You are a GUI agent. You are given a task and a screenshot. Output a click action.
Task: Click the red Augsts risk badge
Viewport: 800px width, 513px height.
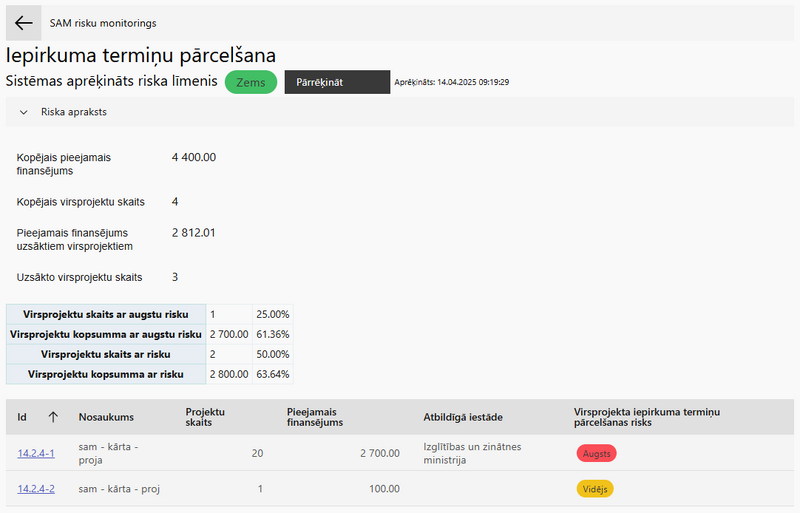[x=596, y=453]
